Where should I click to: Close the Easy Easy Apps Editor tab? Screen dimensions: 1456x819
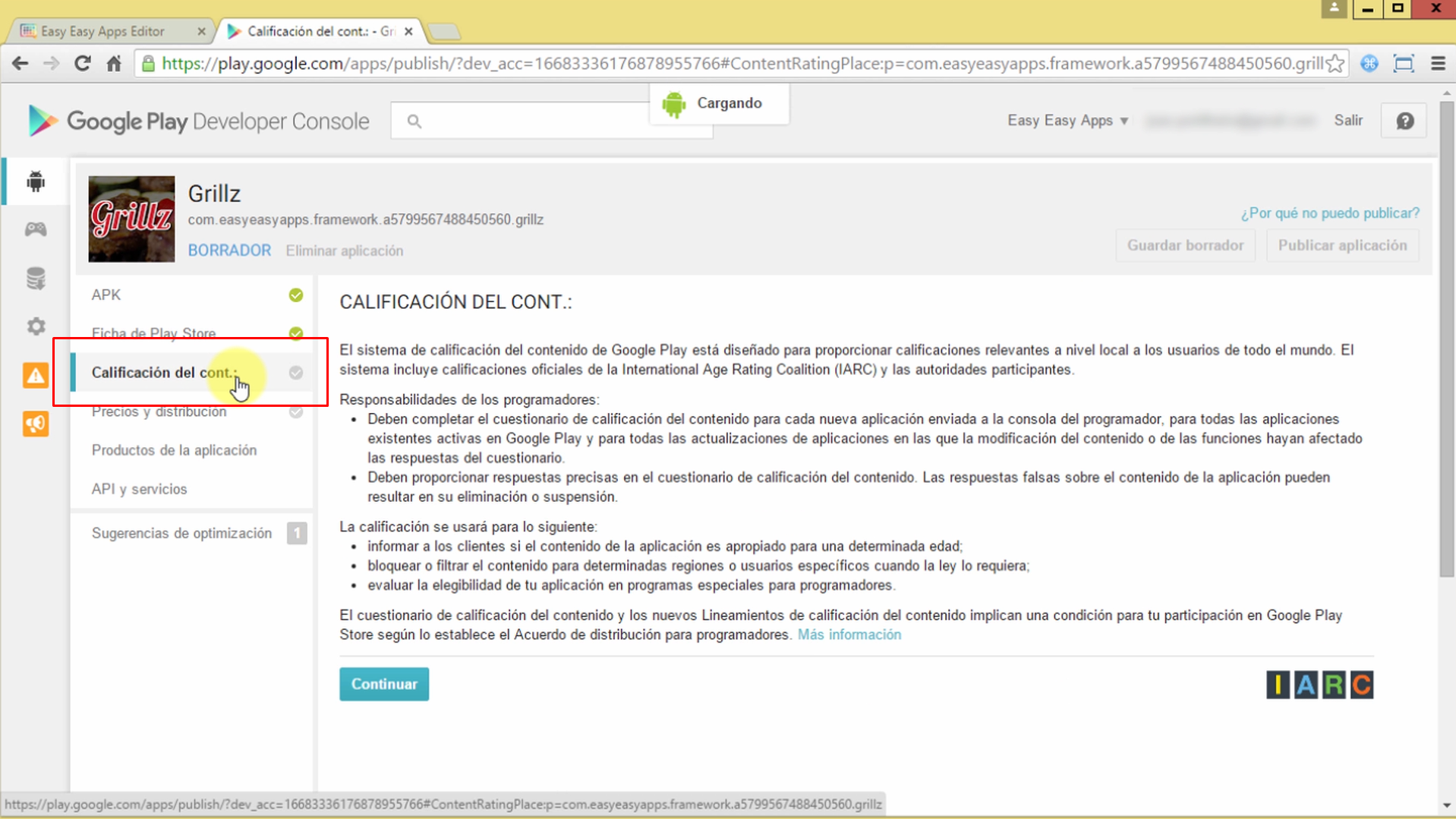tap(201, 31)
